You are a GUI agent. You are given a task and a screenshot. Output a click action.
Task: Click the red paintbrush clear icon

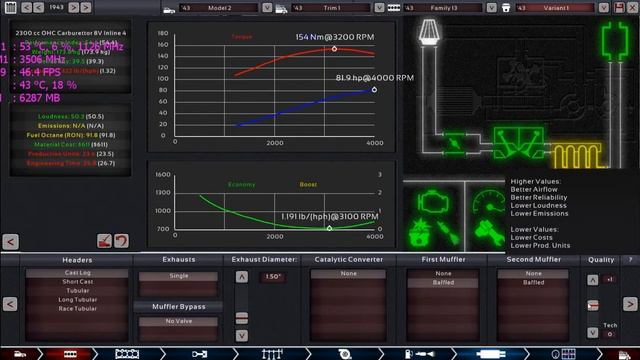[x=104, y=241]
